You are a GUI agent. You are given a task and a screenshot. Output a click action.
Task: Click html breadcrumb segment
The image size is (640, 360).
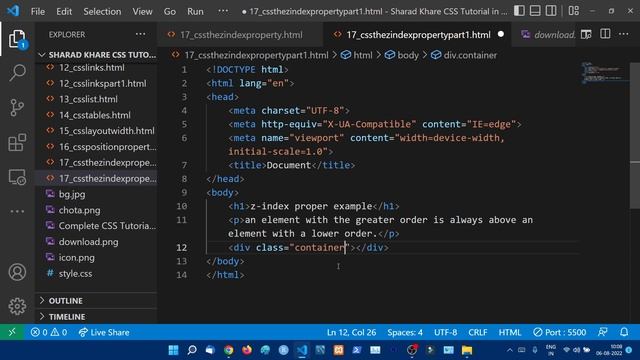tap(357, 55)
